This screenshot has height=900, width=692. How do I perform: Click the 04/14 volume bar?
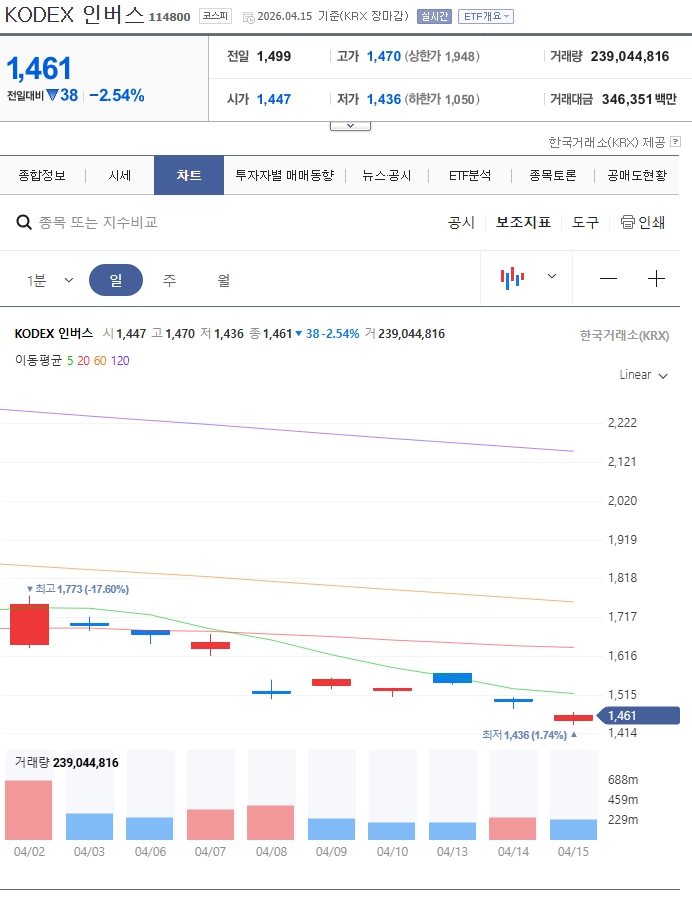[x=512, y=828]
